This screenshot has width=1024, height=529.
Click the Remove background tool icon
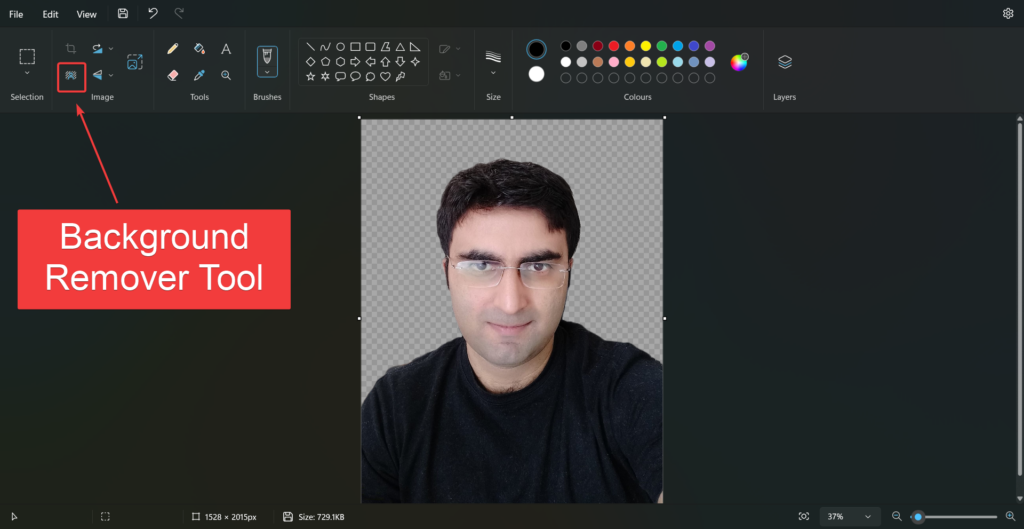(x=71, y=75)
